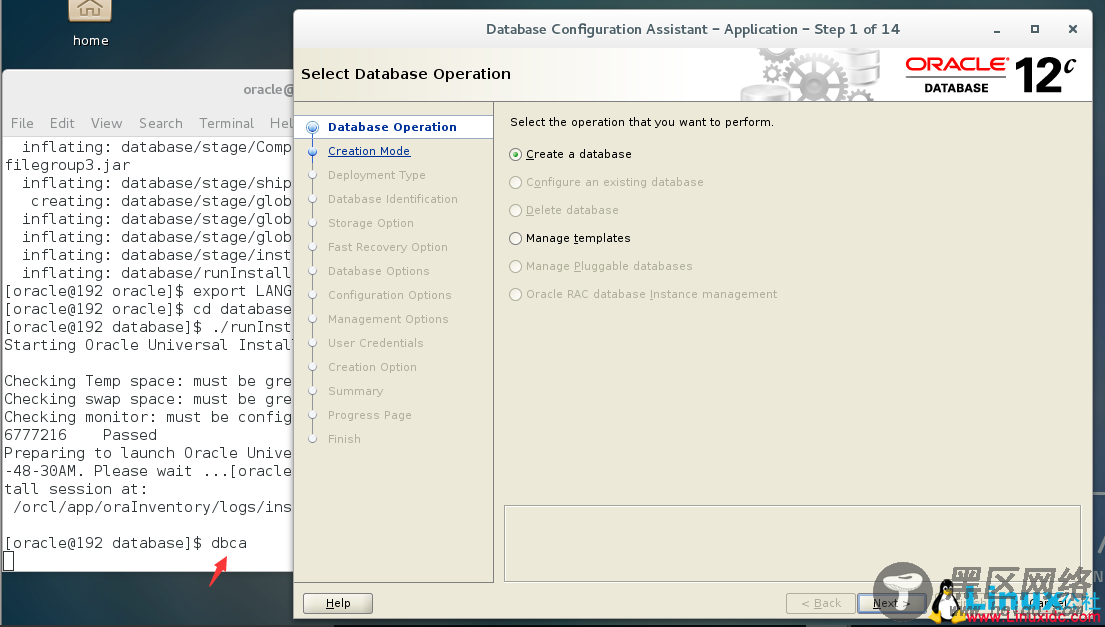Click Creation Option step in sidebar
This screenshot has width=1105, height=627.
tap(372, 367)
